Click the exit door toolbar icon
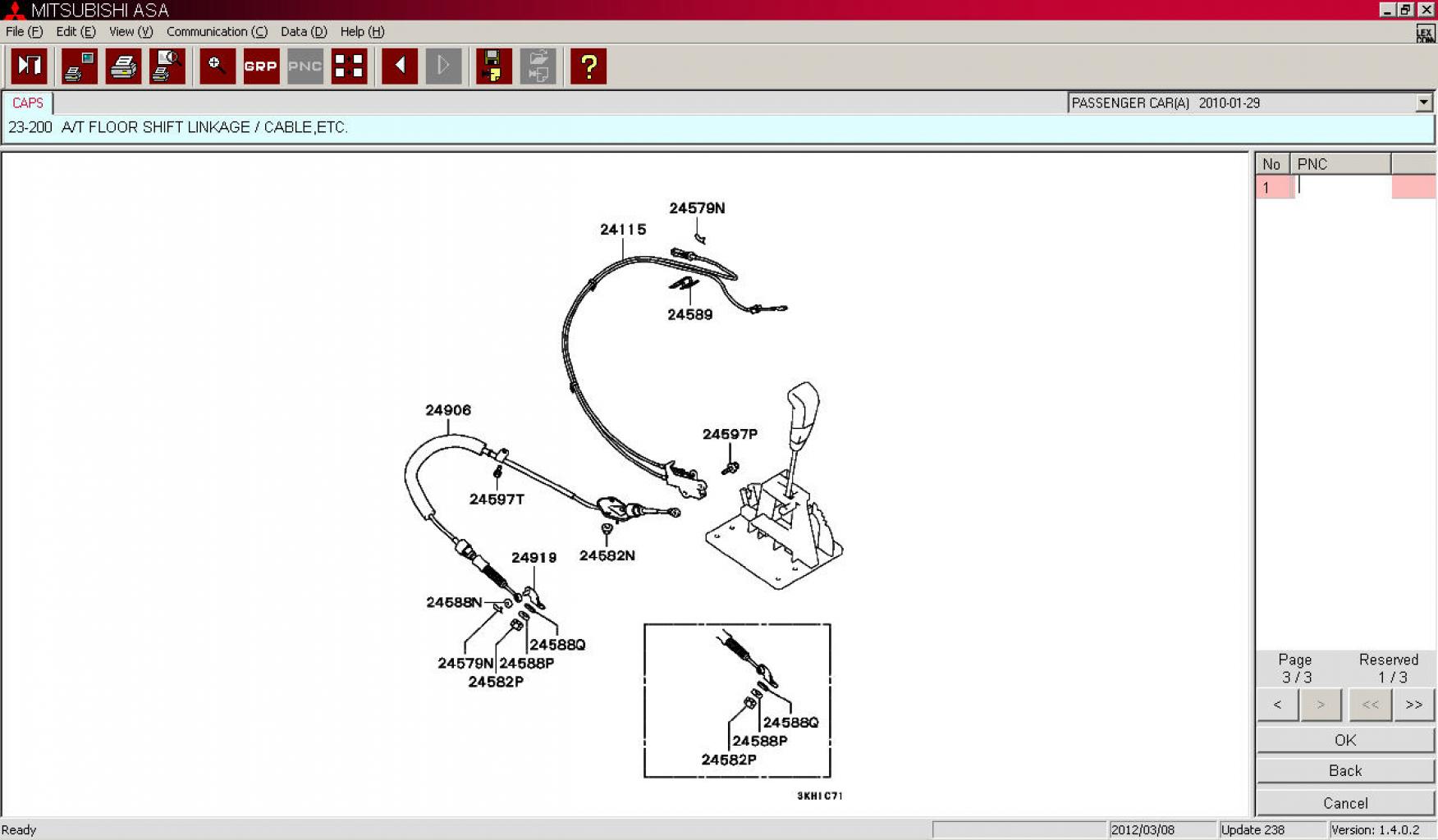 (30, 66)
